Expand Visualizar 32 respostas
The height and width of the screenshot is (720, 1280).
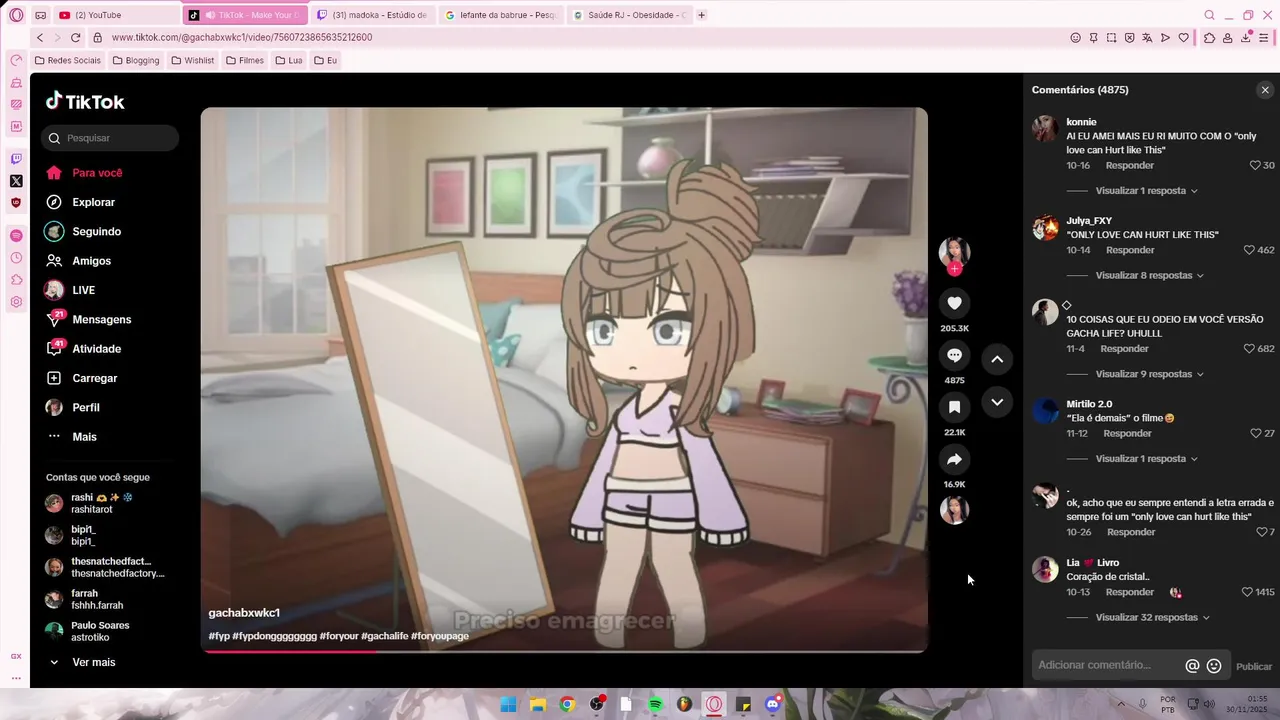1152,618
